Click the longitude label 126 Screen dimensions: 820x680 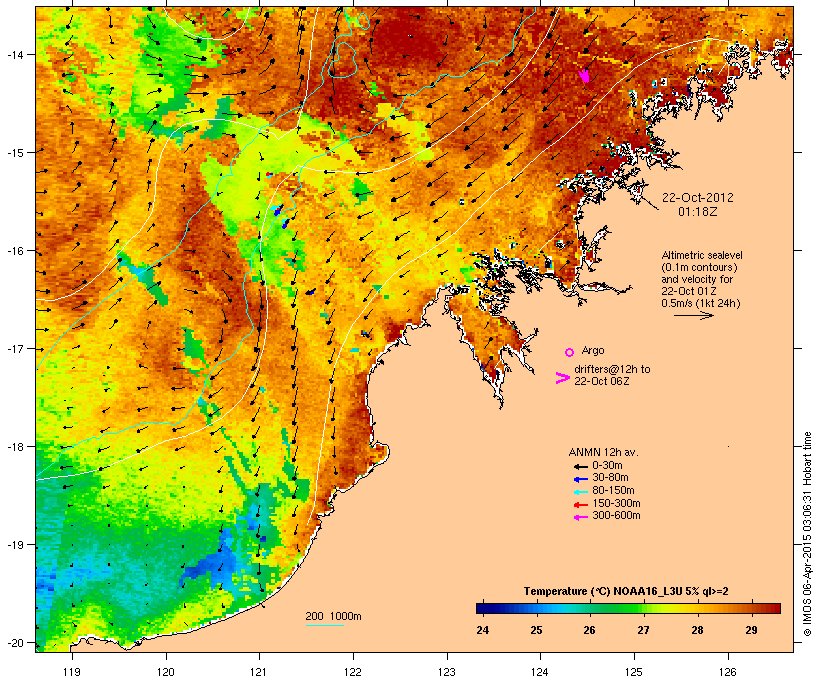click(x=728, y=672)
